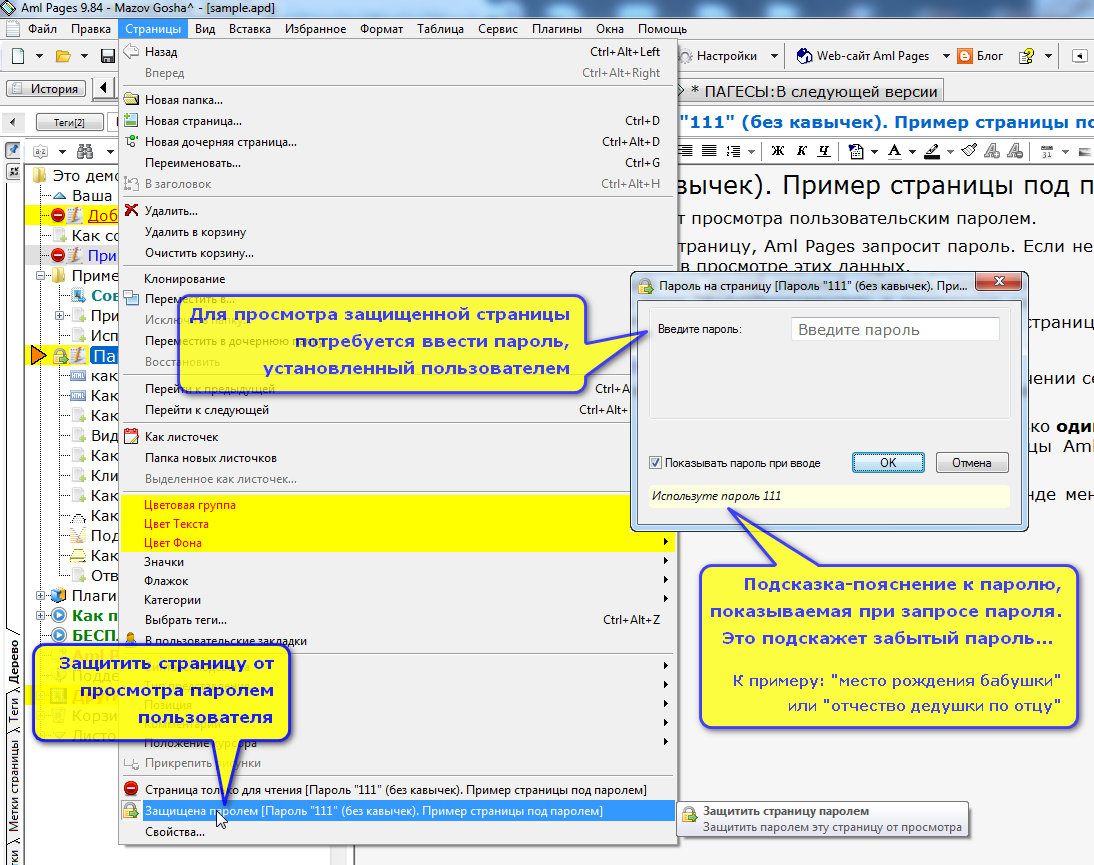The height and width of the screenshot is (865, 1094).
Task: Click OK in the password dialog
Action: pos(888,462)
